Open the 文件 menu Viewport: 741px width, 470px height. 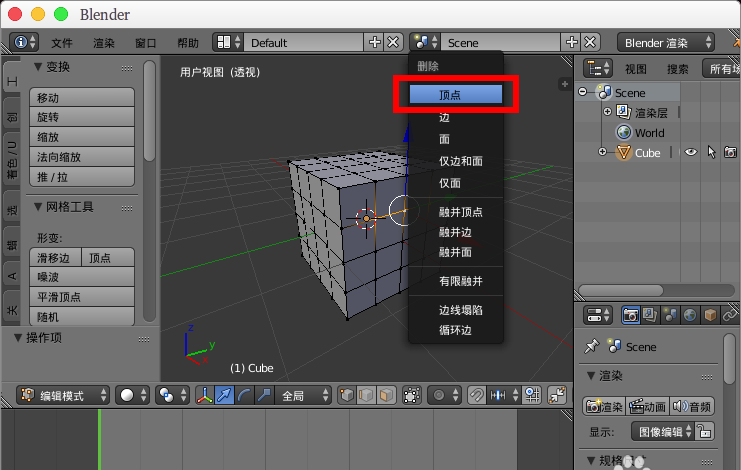point(62,43)
